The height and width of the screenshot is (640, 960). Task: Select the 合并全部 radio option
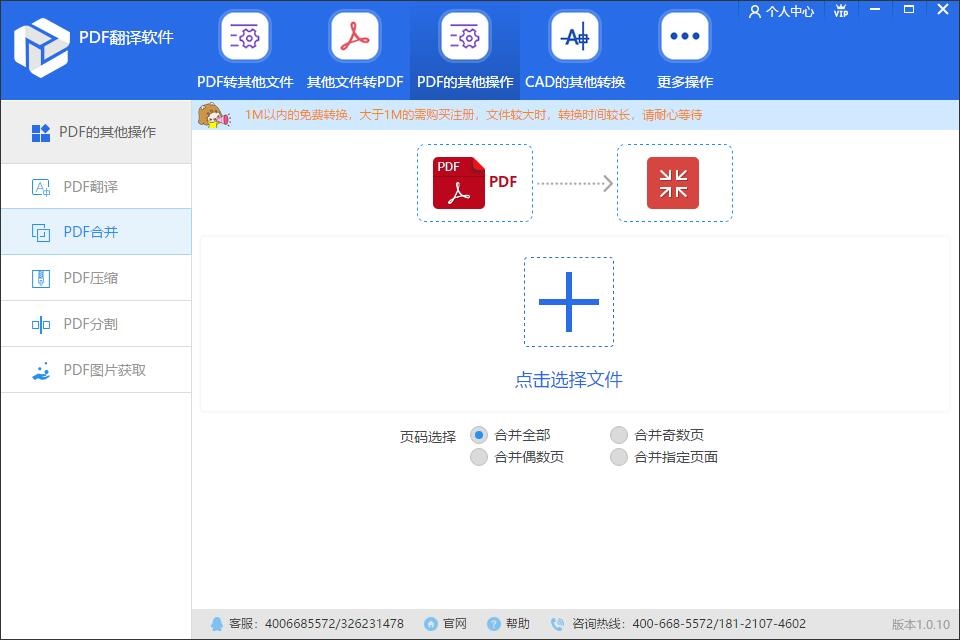click(x=479, y=435)
